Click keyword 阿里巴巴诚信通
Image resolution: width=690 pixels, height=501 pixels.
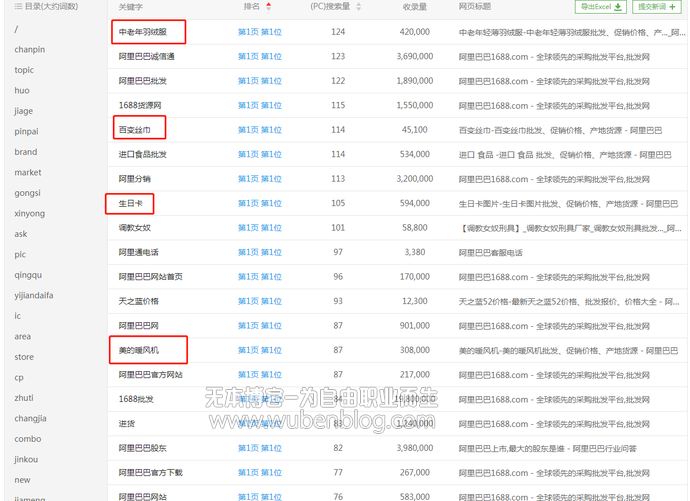tap(147, 56)
